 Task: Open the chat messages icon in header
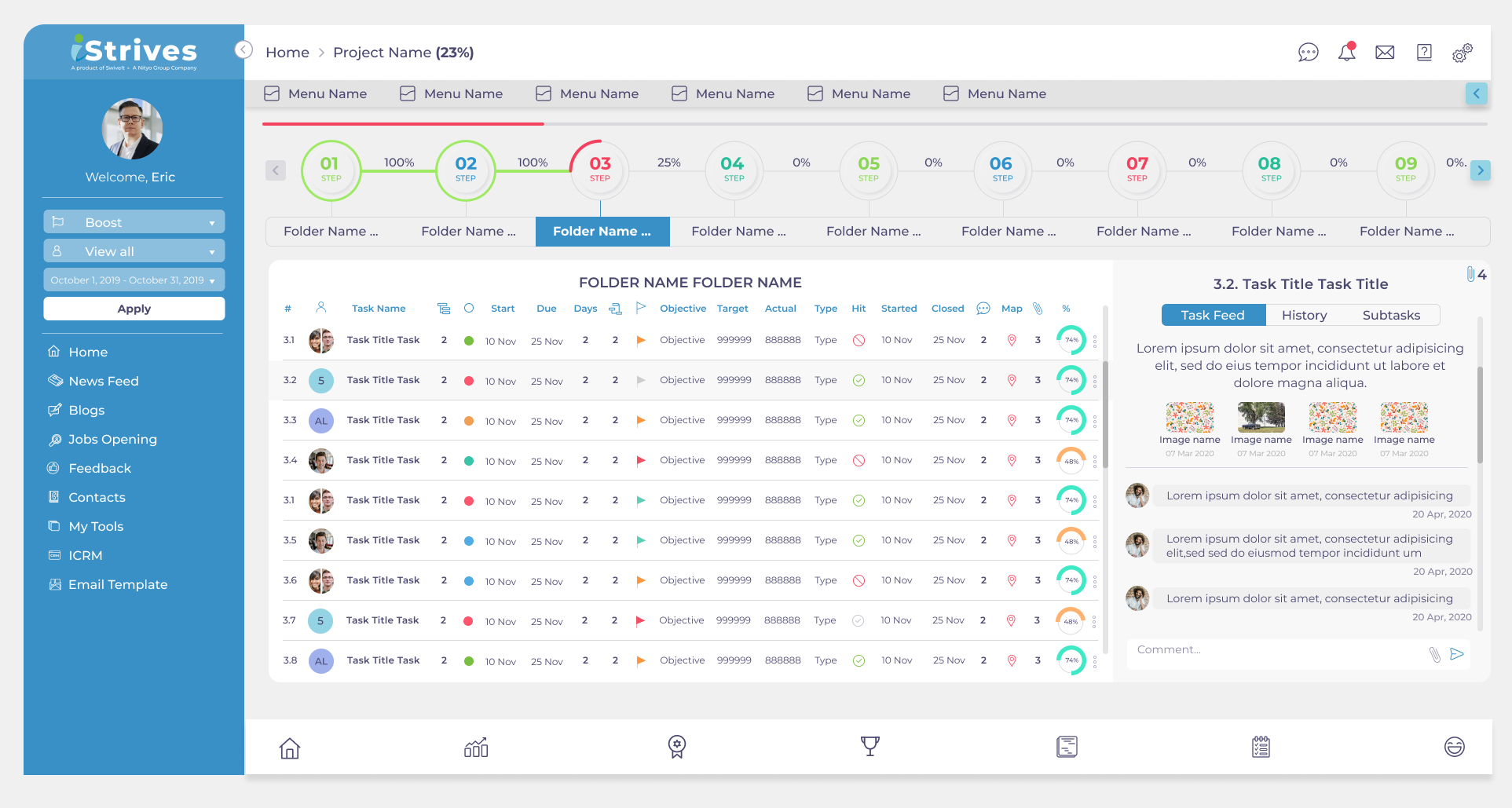click(1308, 53)
